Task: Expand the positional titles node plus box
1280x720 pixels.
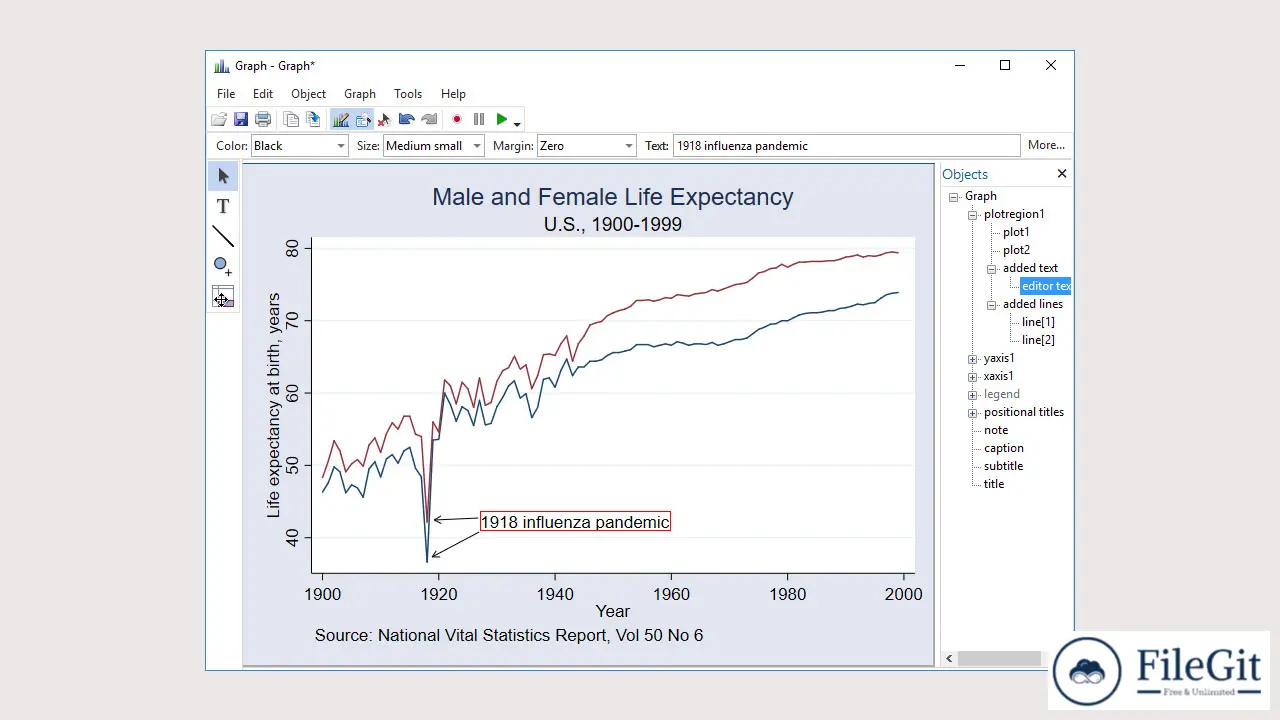Action: pyautogui.click(x=973, y=413)
